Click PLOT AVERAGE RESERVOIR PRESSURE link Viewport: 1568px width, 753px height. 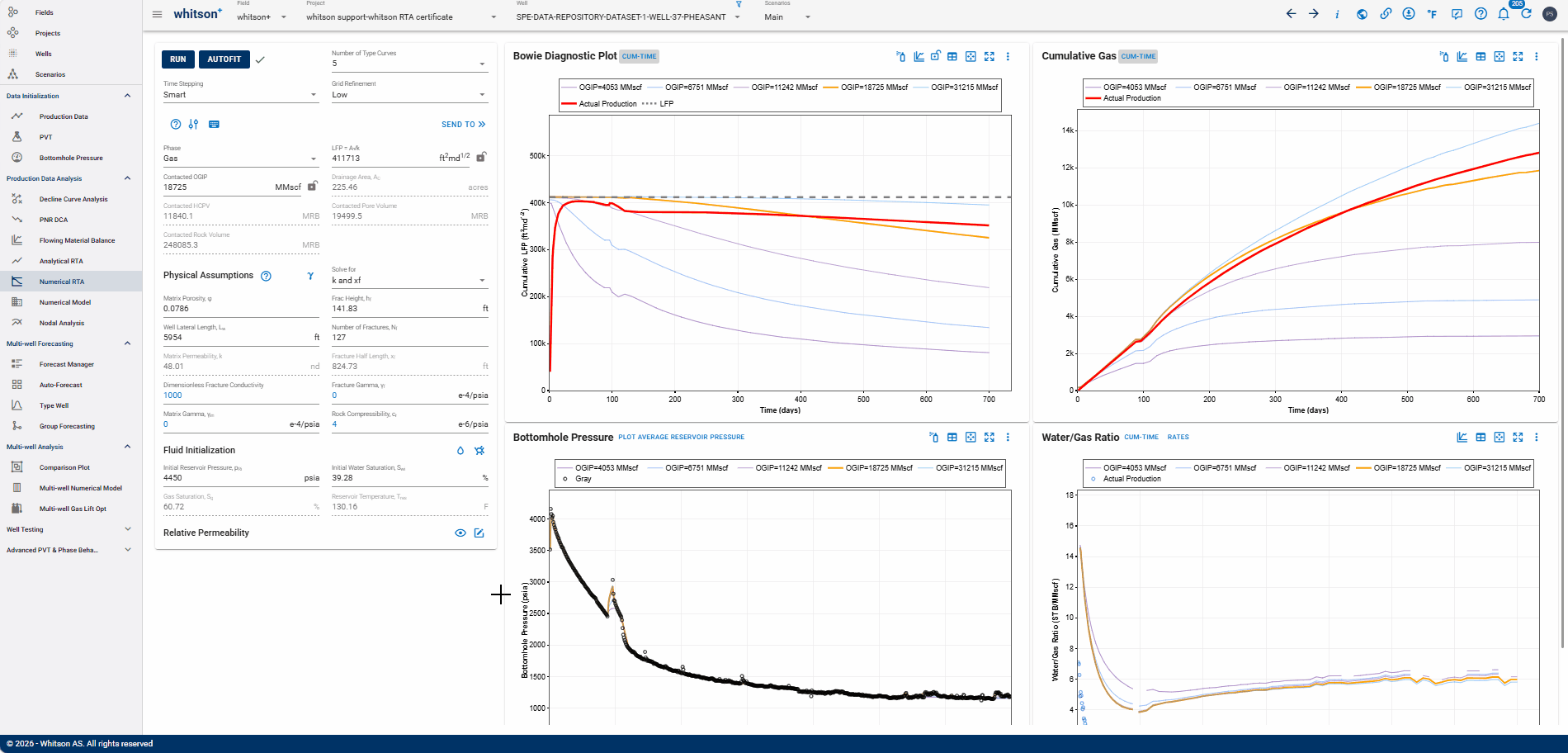pos(682,437)
